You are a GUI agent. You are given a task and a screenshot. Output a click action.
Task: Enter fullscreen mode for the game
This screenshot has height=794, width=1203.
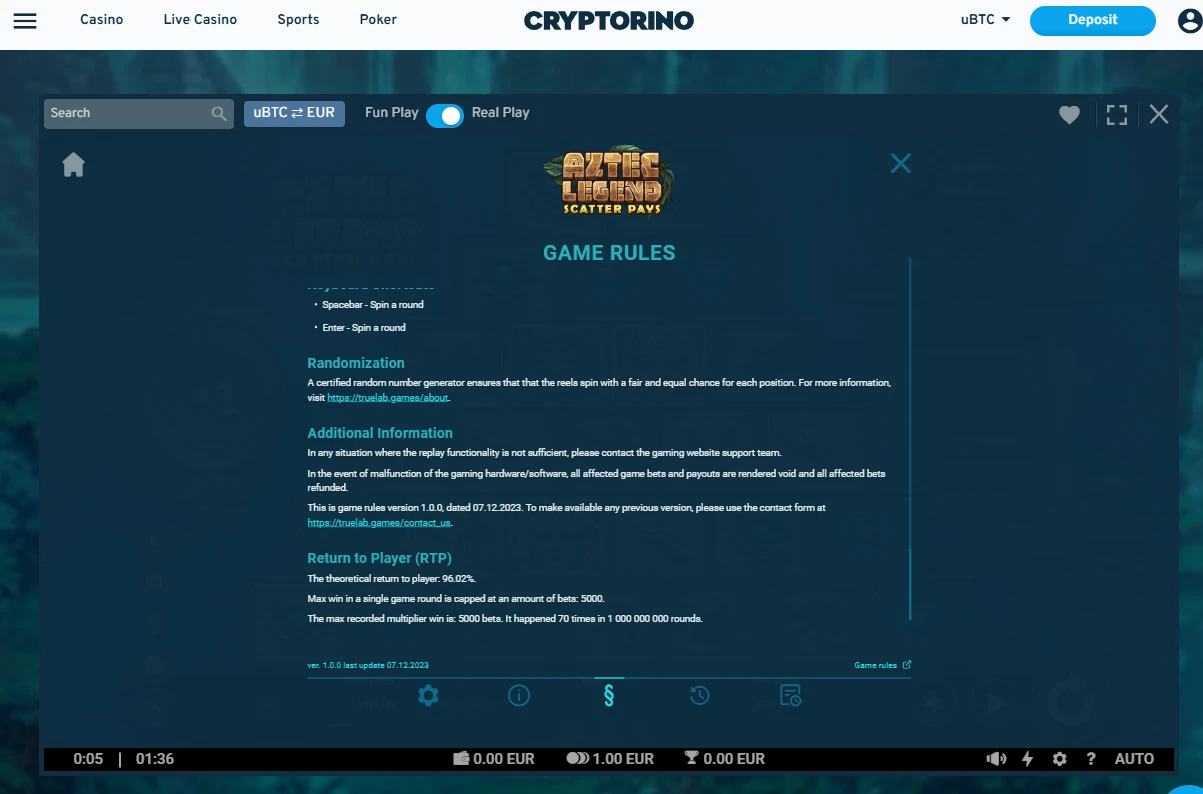1117,115
